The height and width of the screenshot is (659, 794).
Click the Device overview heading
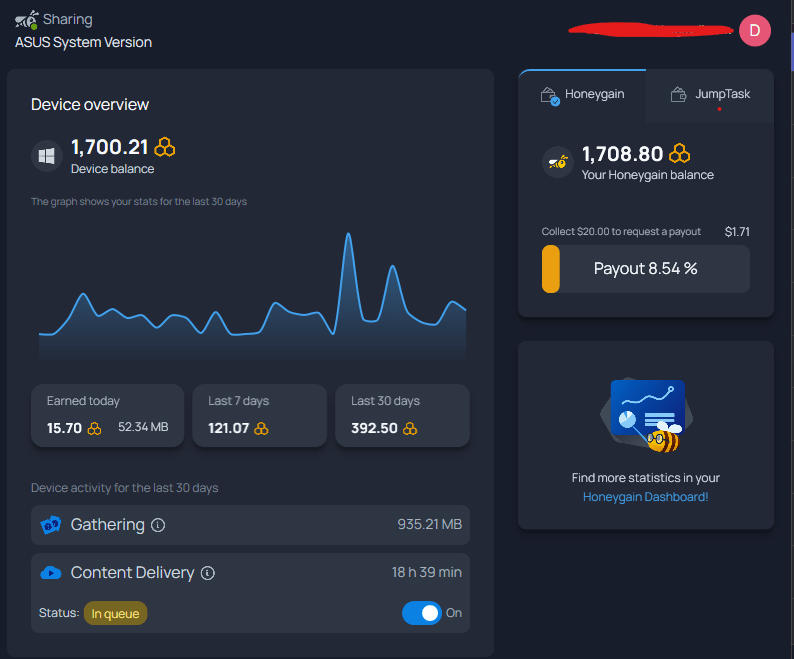tap(90, 104)
